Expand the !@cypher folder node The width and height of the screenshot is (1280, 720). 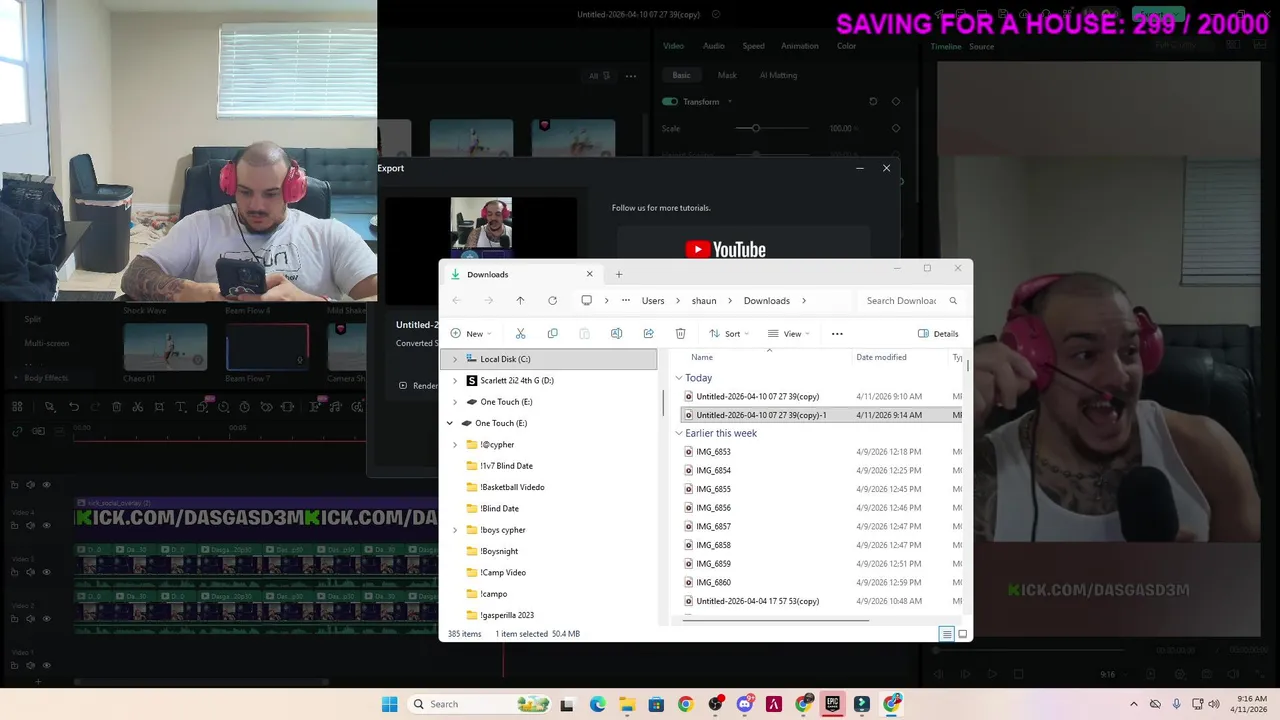(x=455, y=445)
